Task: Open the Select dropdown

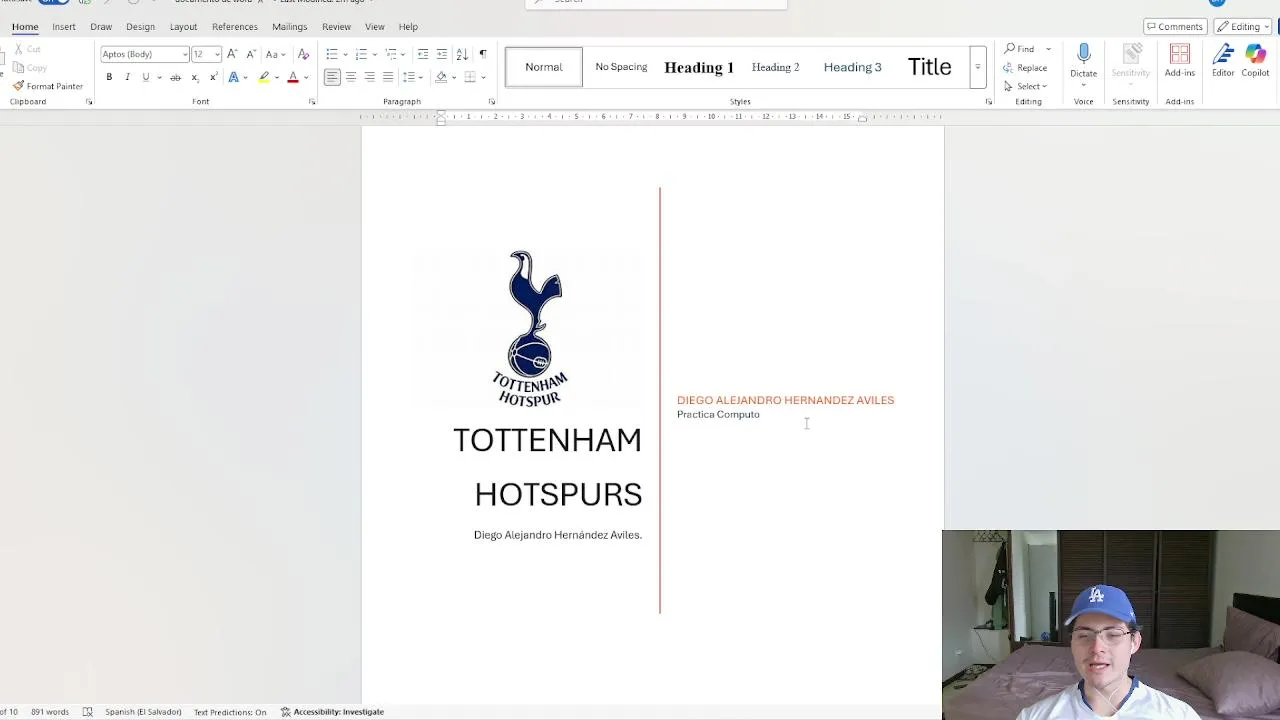Action: [x=1026, y=86]
